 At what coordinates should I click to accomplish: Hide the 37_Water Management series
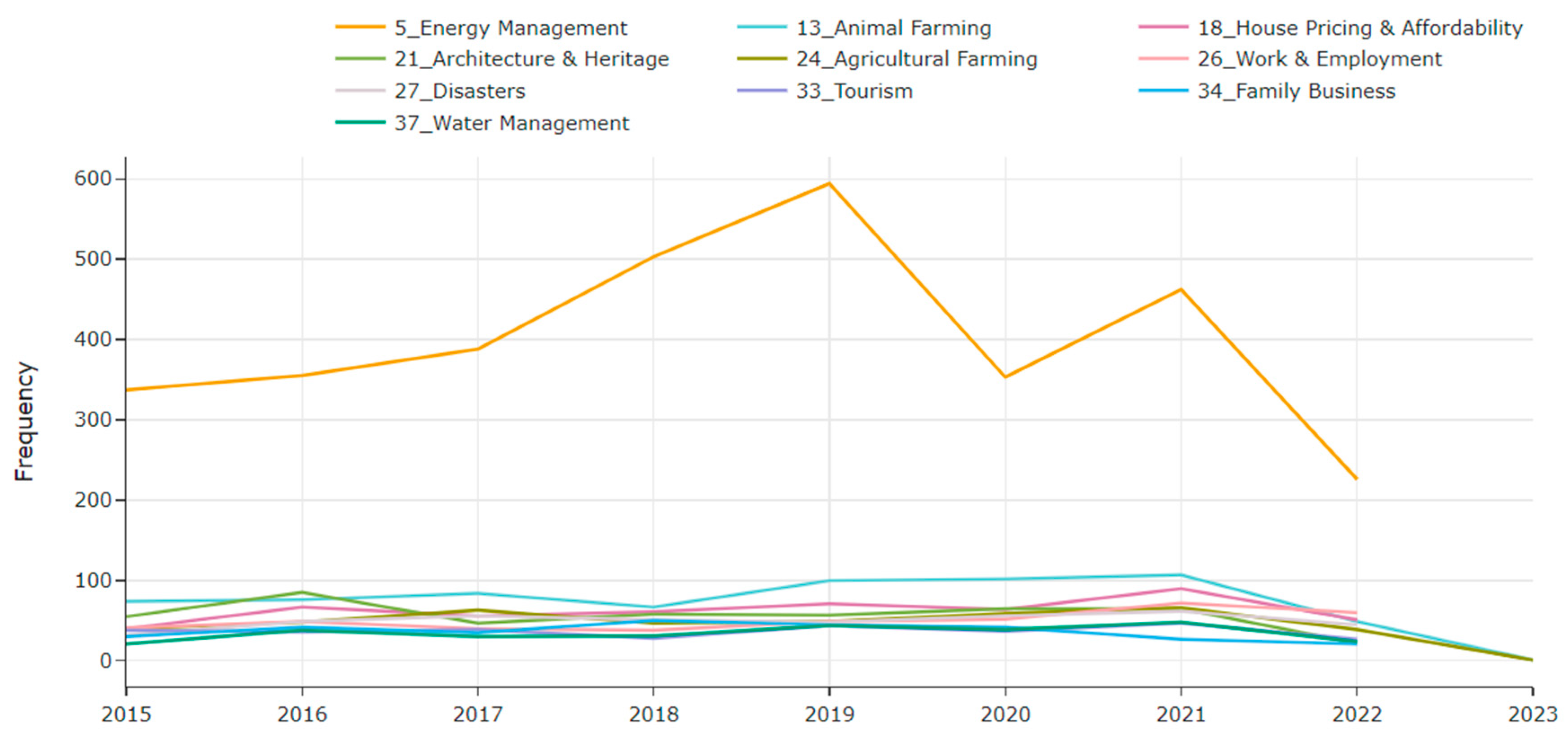[x=511, y=124]
